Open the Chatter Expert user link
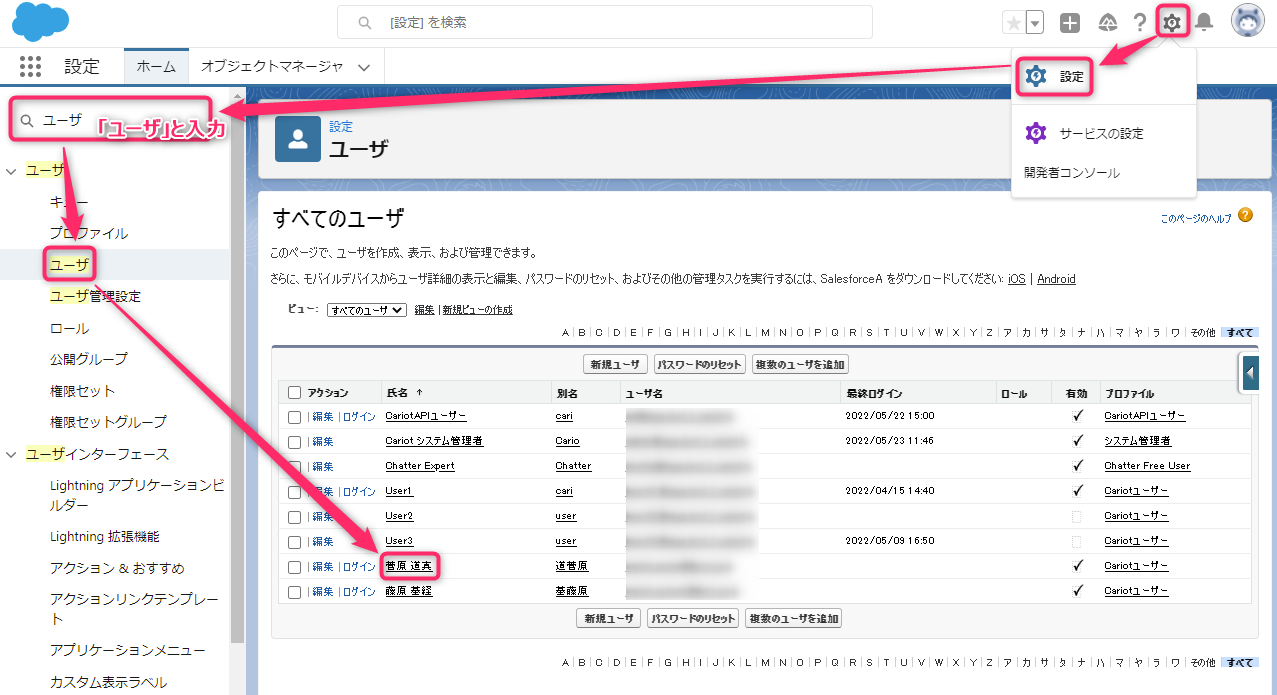The image size is (1277, 695). [420, 466]
